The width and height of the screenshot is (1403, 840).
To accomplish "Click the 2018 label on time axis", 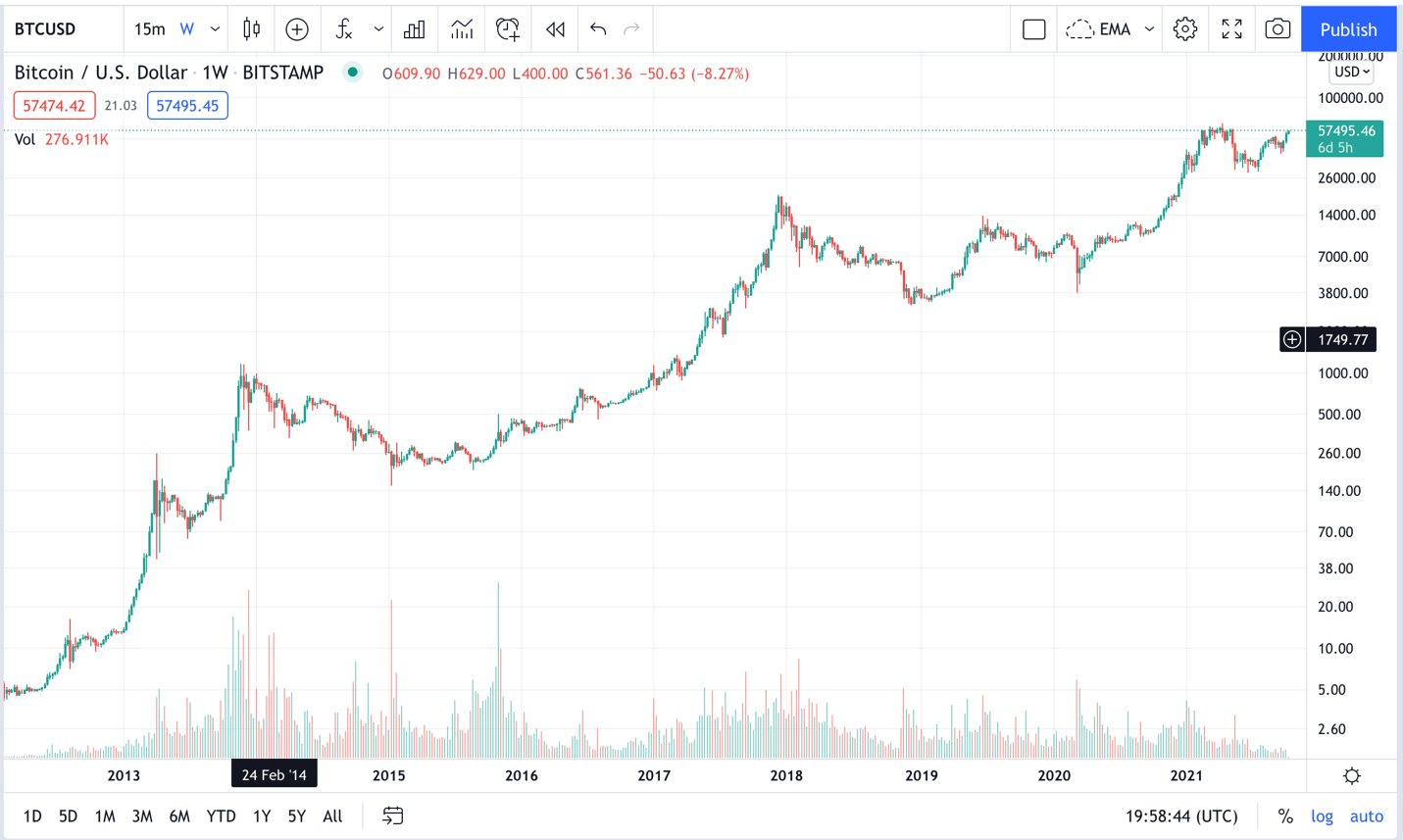I will coord(786,775).
